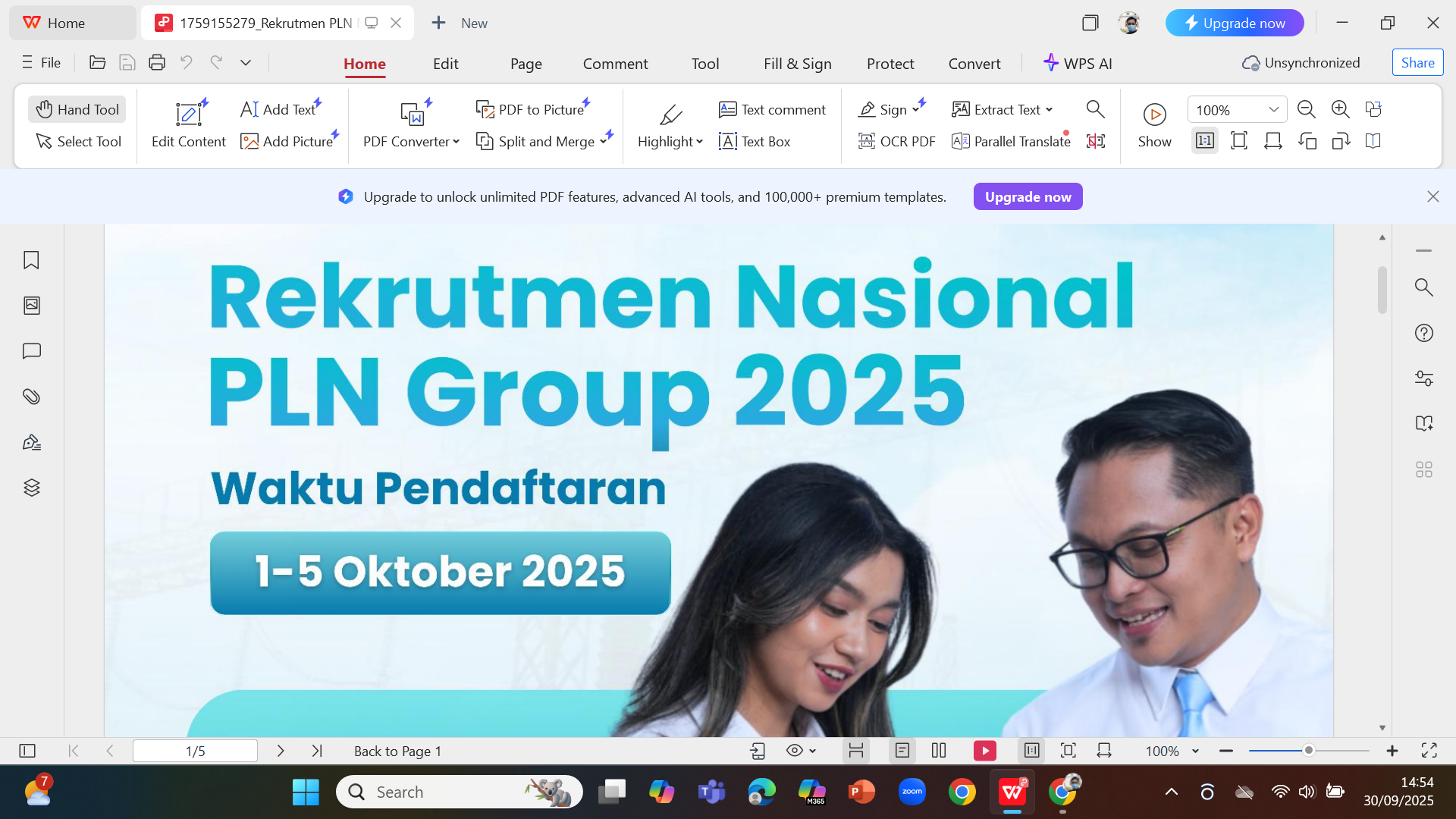Select the Hand Tool

tap(77, 109)
